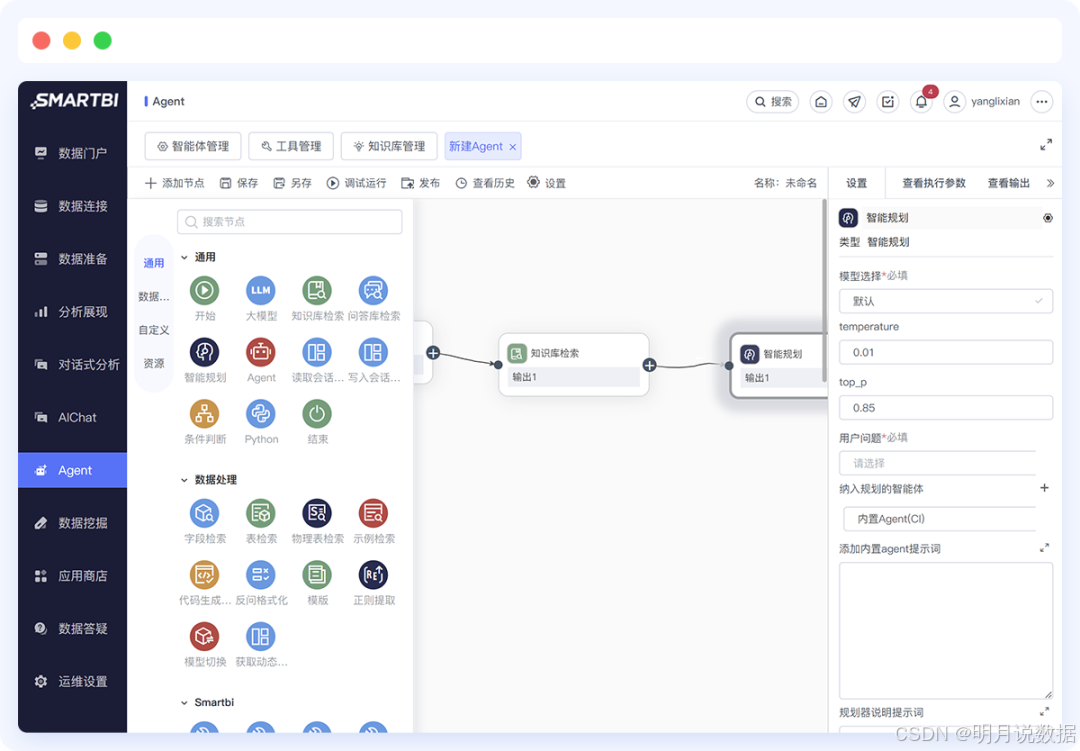
Task: Pick the 问答库检索 node icon
Action: click(373, 290)
